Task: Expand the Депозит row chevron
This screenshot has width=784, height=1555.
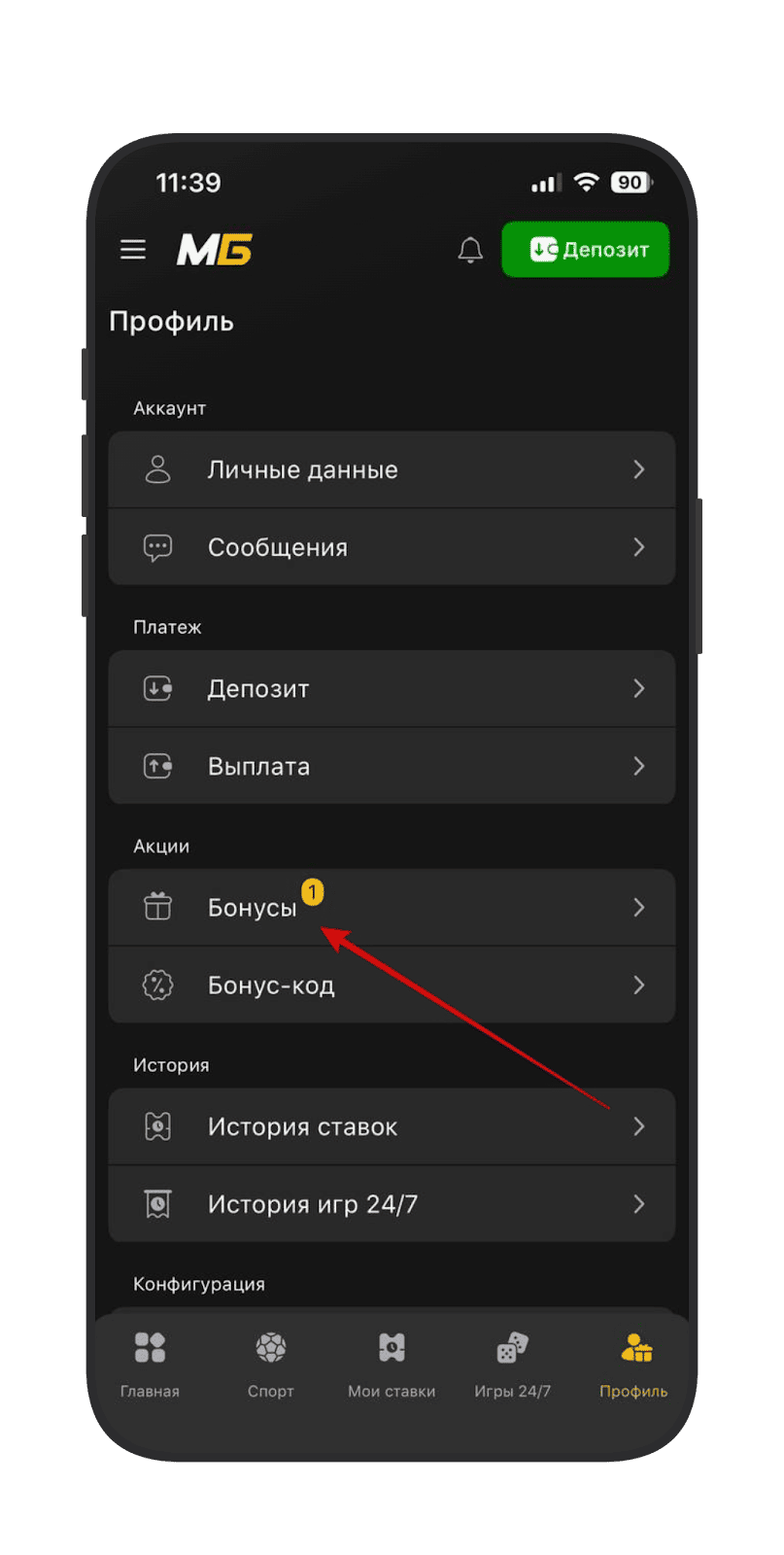Action: point(639,689)
